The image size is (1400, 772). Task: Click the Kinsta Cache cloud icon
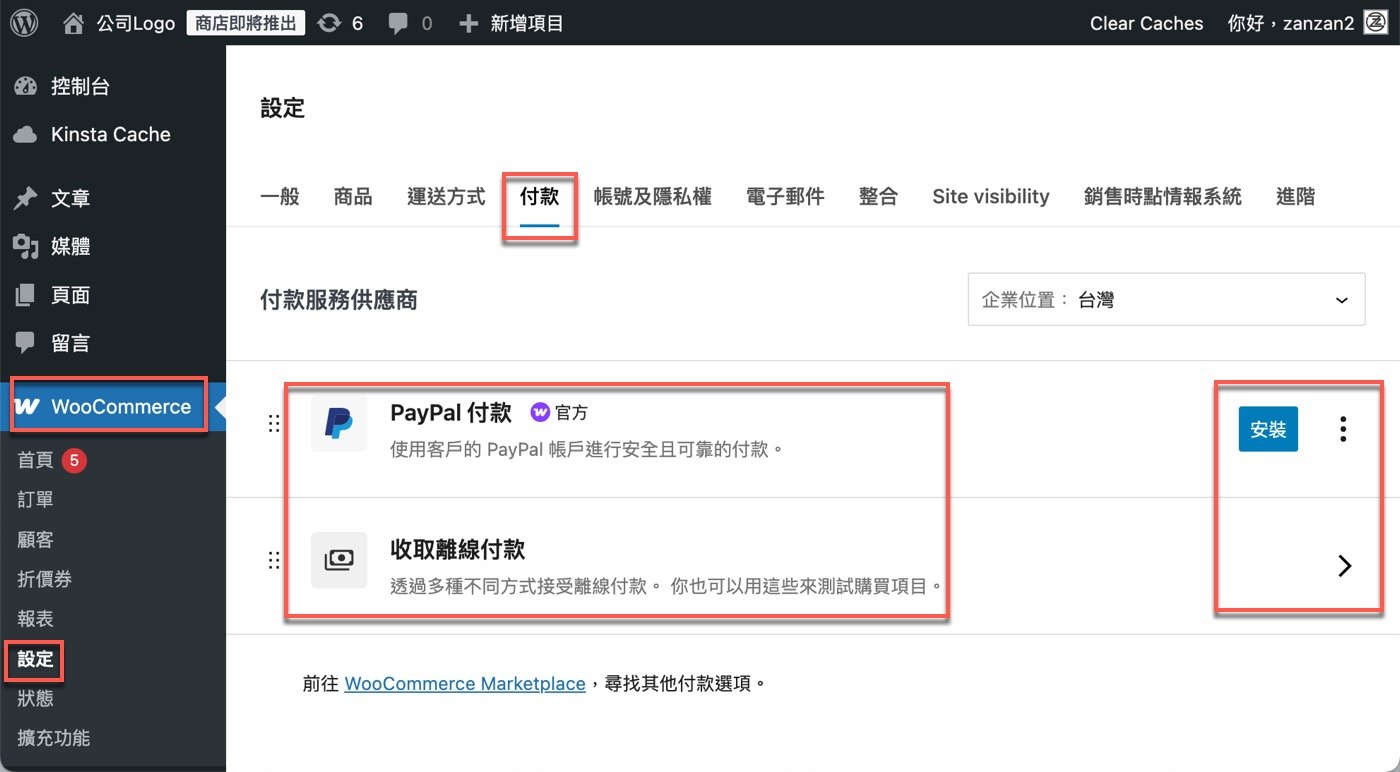pos(26,134)
